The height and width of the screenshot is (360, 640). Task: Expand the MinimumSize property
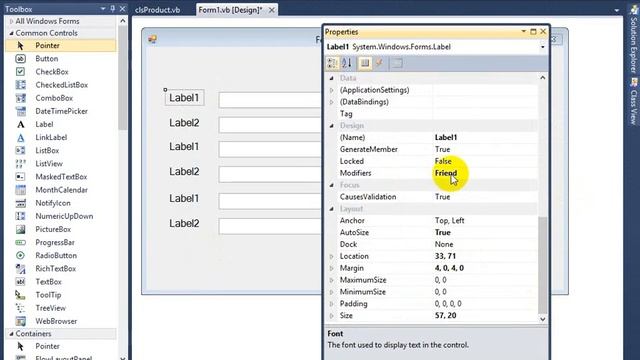tap(331, 292)
